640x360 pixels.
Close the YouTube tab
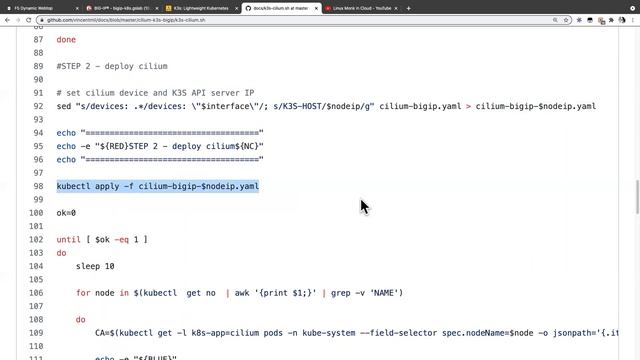(396, 8)
